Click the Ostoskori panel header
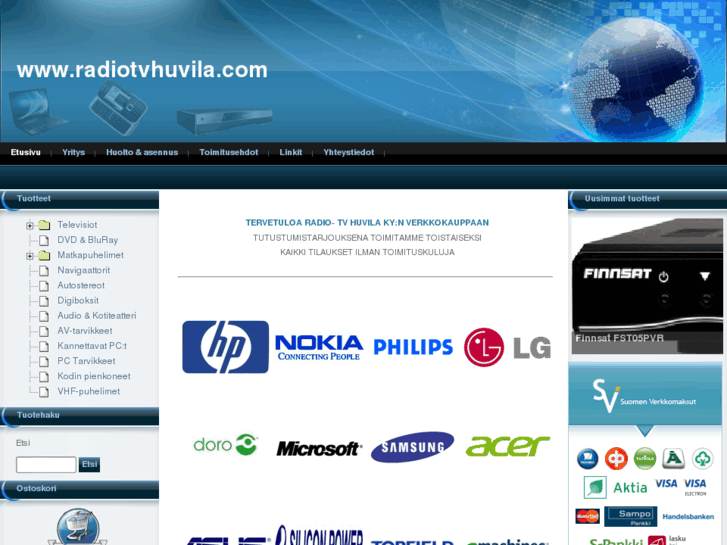 [x=80, y=489]
